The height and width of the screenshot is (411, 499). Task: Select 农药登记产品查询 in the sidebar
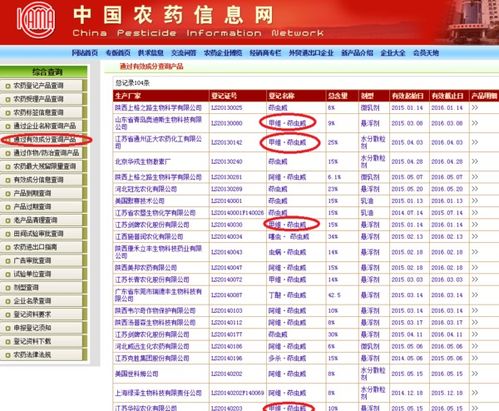tap(38, 86)
